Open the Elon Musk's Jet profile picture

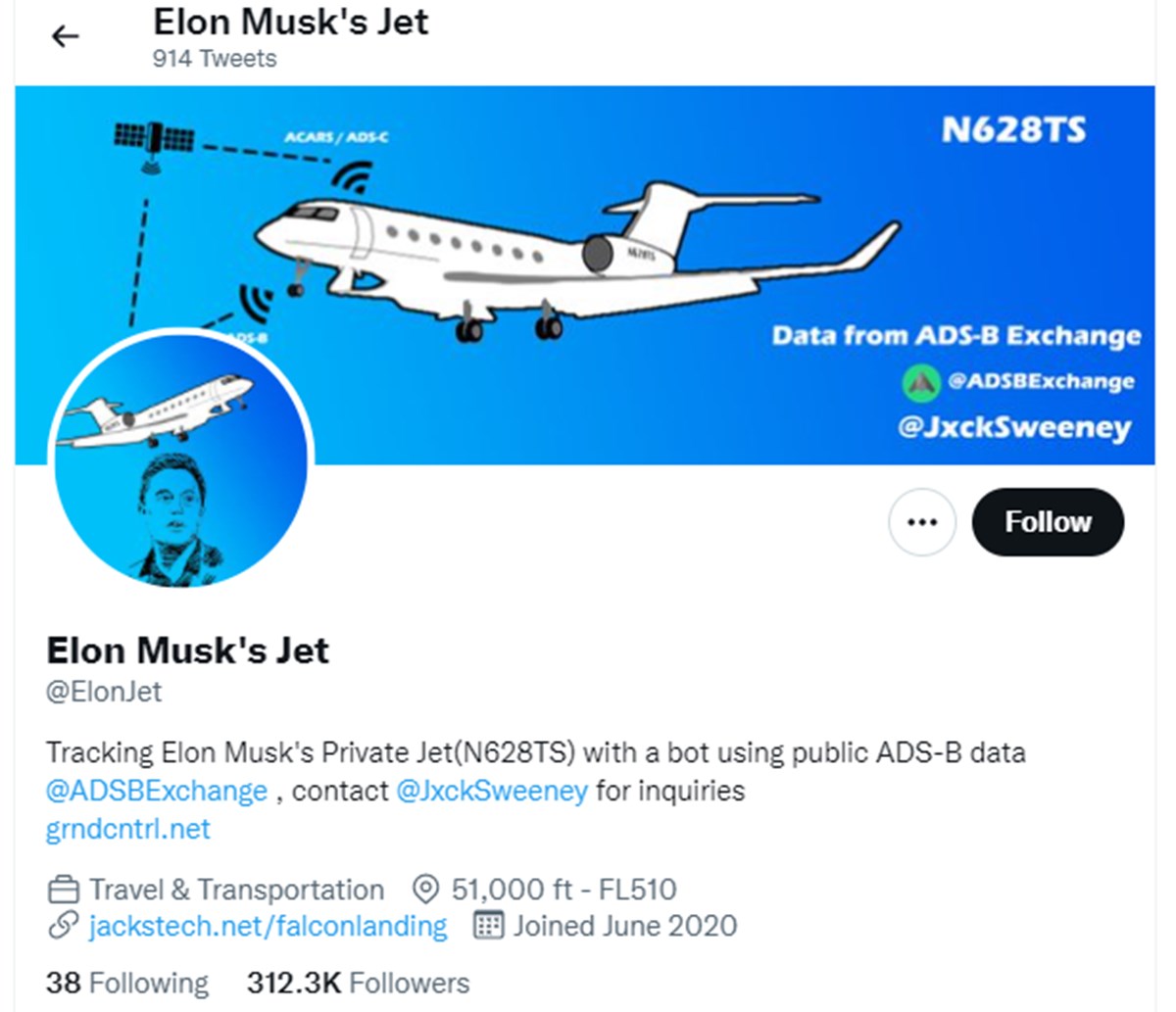180,460
